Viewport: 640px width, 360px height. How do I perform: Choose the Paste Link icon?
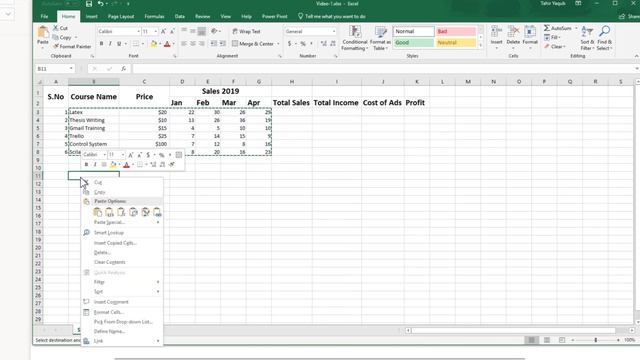pos(157,212)
